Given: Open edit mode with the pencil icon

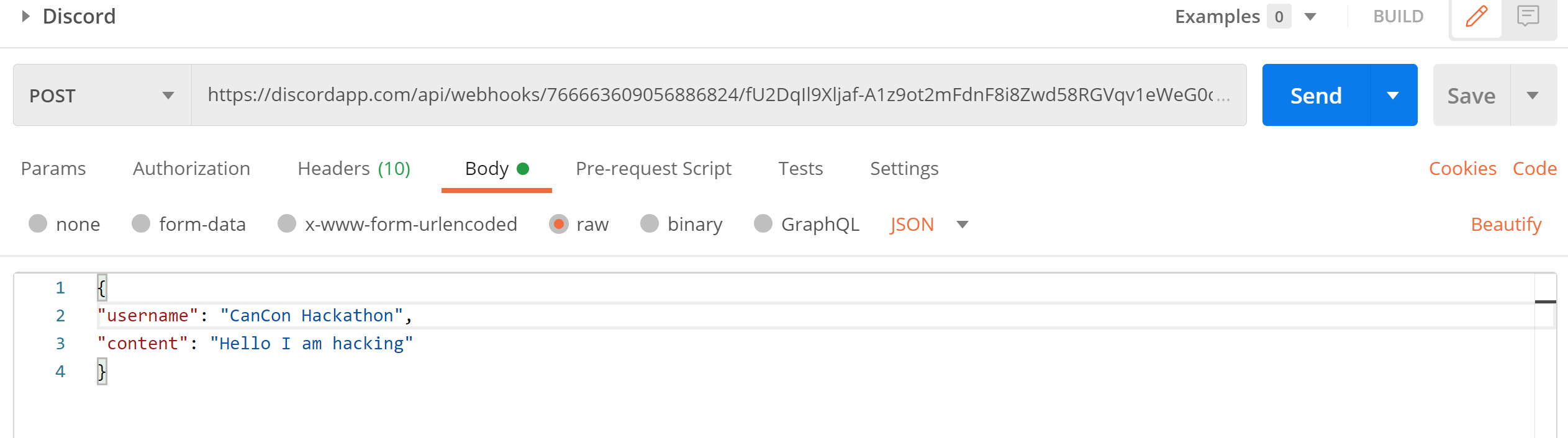Looking at the screenshot, I should [1476, 17].
